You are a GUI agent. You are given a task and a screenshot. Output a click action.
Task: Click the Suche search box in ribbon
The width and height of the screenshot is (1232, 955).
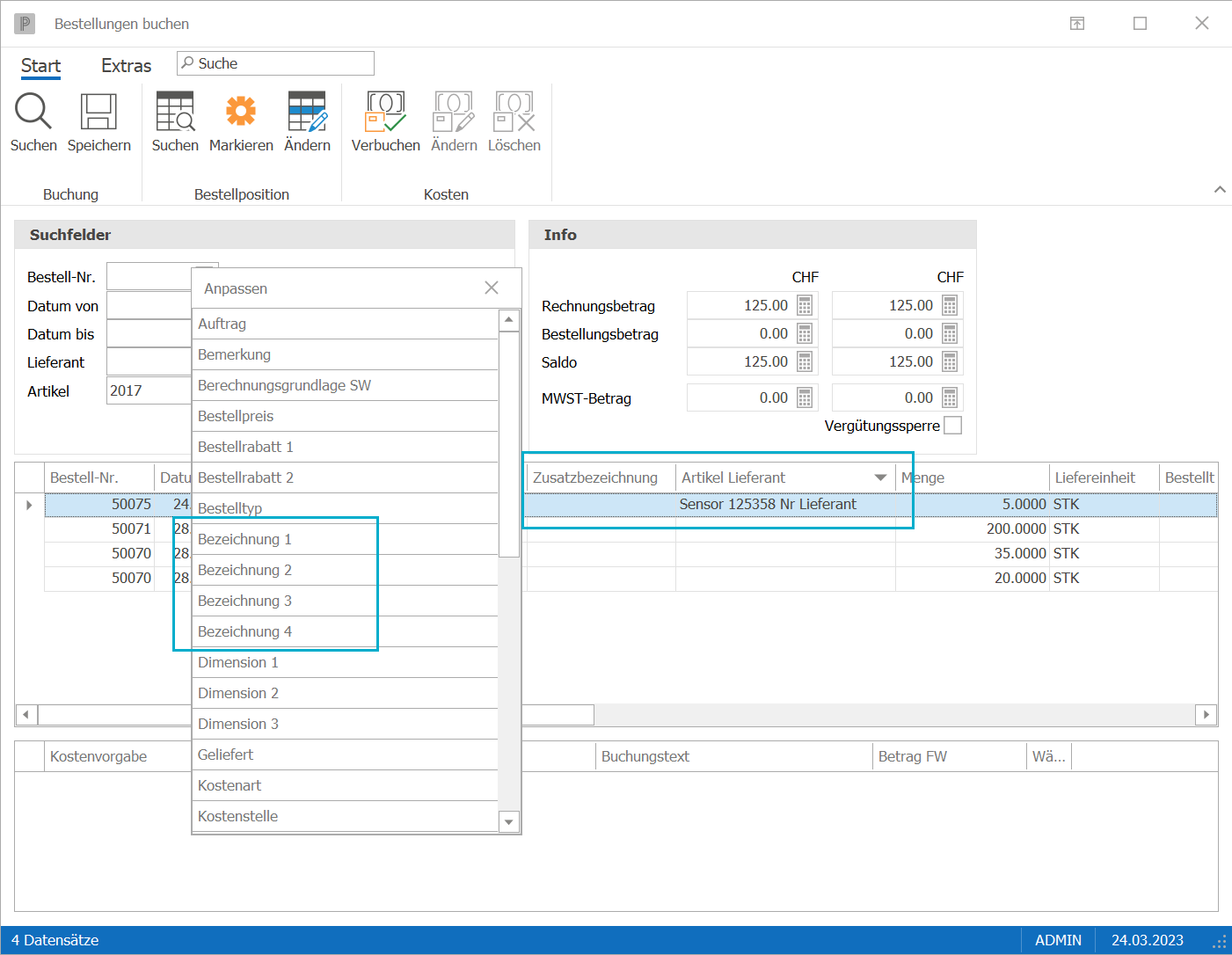pyautogui.click(x=275, y=63)
